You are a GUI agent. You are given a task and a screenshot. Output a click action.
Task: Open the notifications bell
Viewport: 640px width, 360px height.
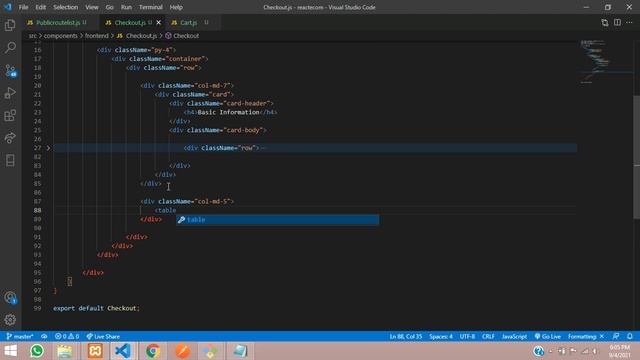[x=630, y=336]
